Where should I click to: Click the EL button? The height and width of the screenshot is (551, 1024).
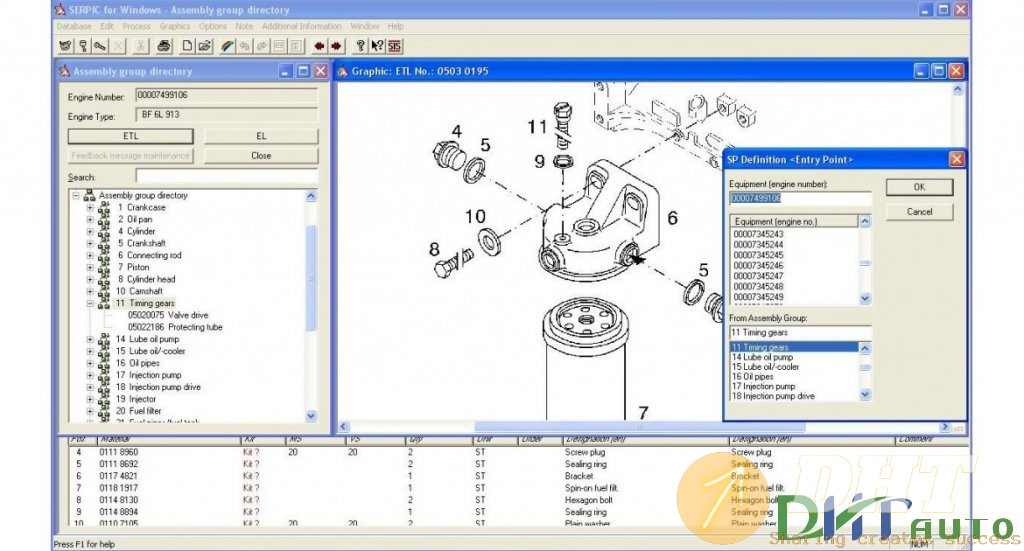(x=261, y=136)
